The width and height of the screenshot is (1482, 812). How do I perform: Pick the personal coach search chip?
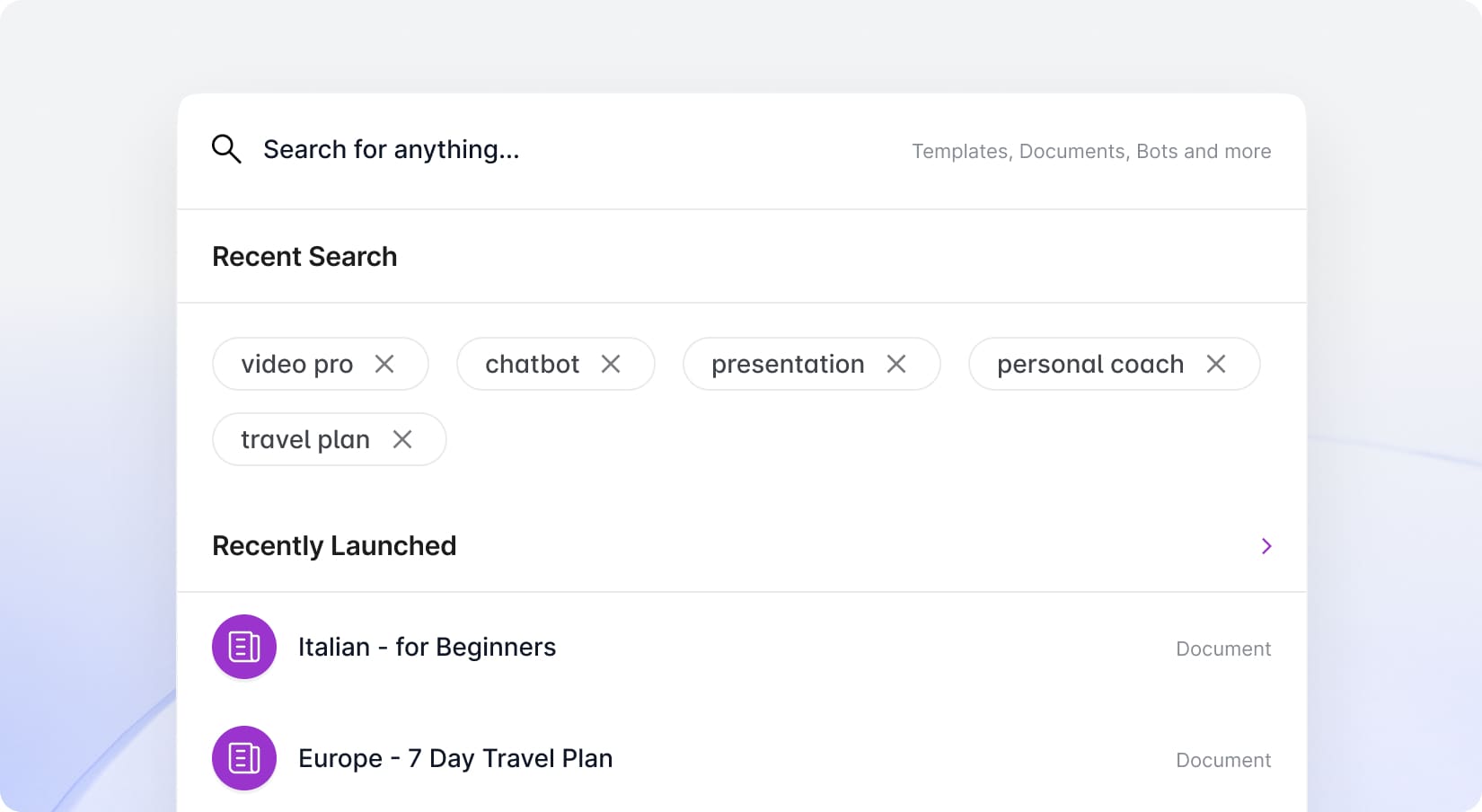coord(1089,364)
